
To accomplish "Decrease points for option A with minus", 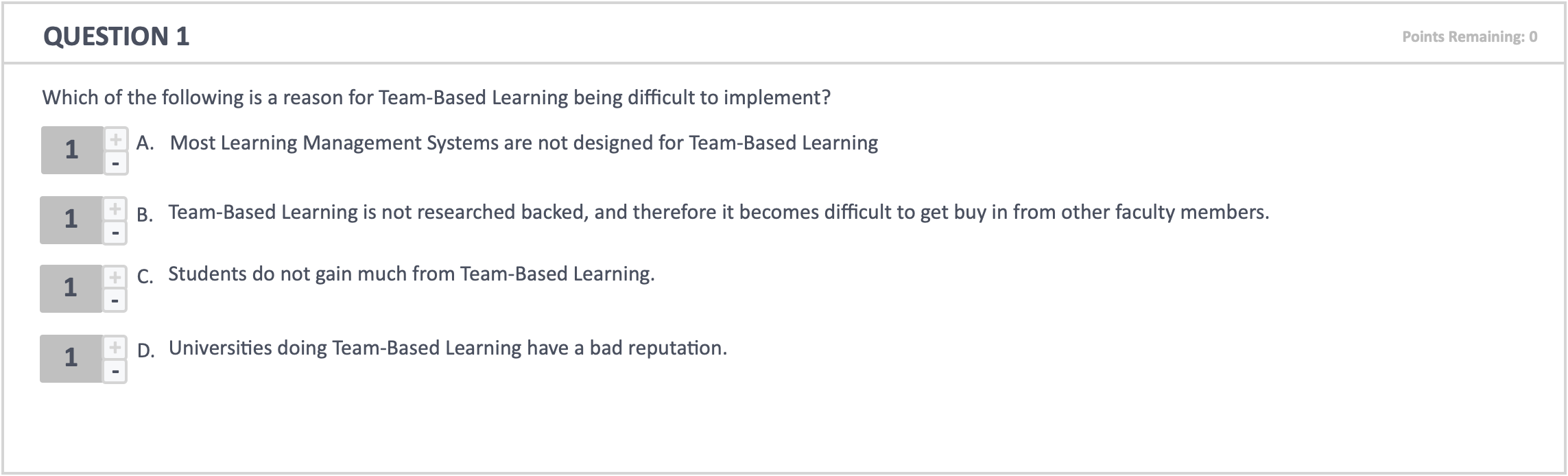I will click(x=116, y=163).
